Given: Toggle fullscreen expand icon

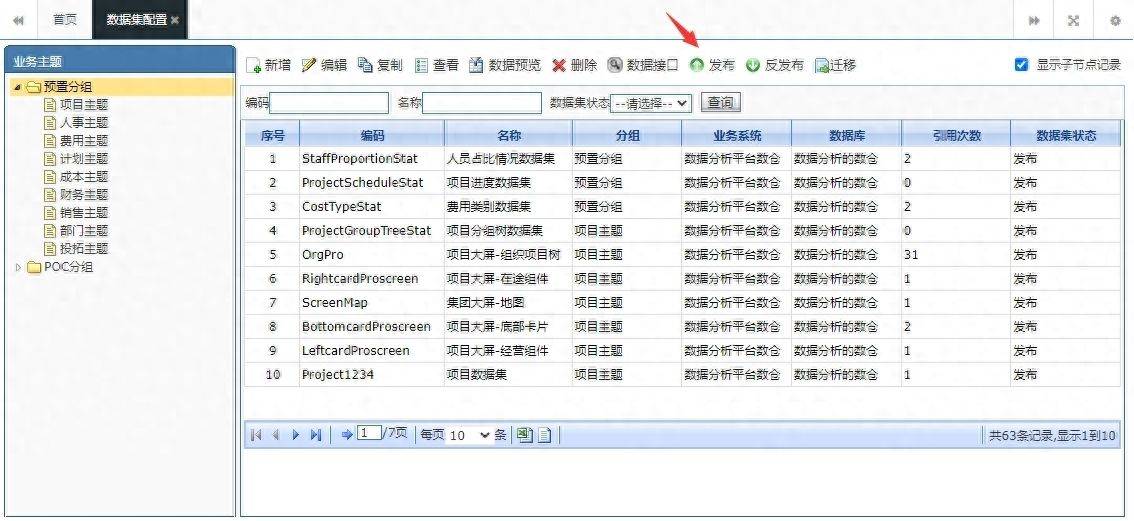Looking at the screenshot, I should [1074, 20].
